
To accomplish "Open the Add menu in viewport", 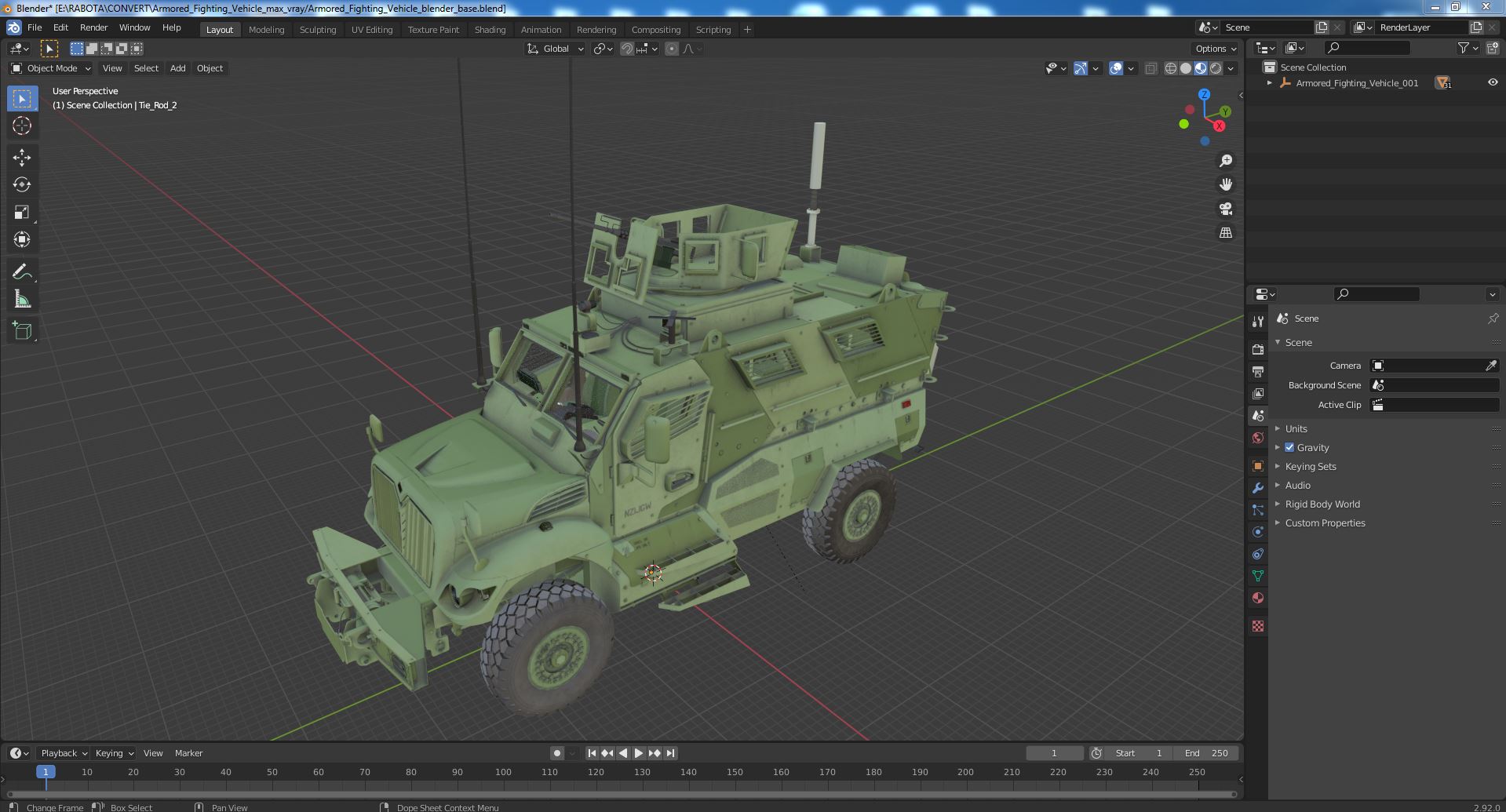I will point(178,68).
